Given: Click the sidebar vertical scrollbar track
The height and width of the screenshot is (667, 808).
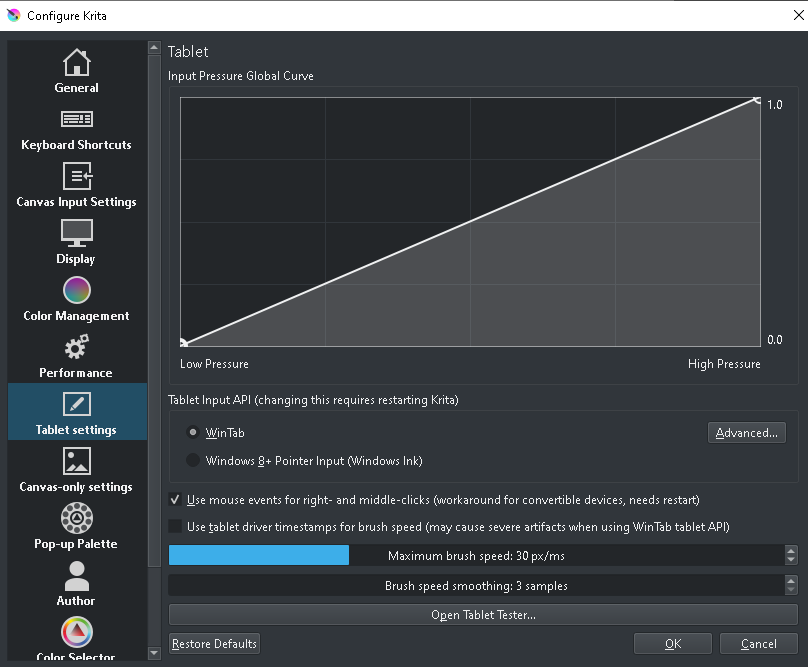Looking at the screenshot, I should point(154,607).
